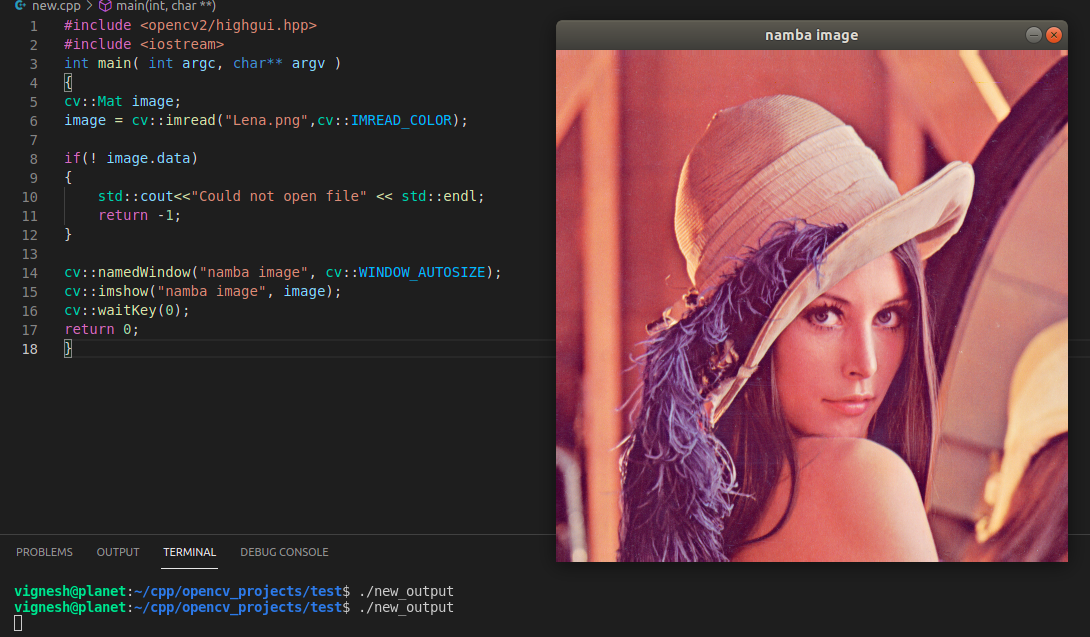Click argv parameter on line 3
The width and height of the screenshot is (1090, 637).
(x=308, y=63)
